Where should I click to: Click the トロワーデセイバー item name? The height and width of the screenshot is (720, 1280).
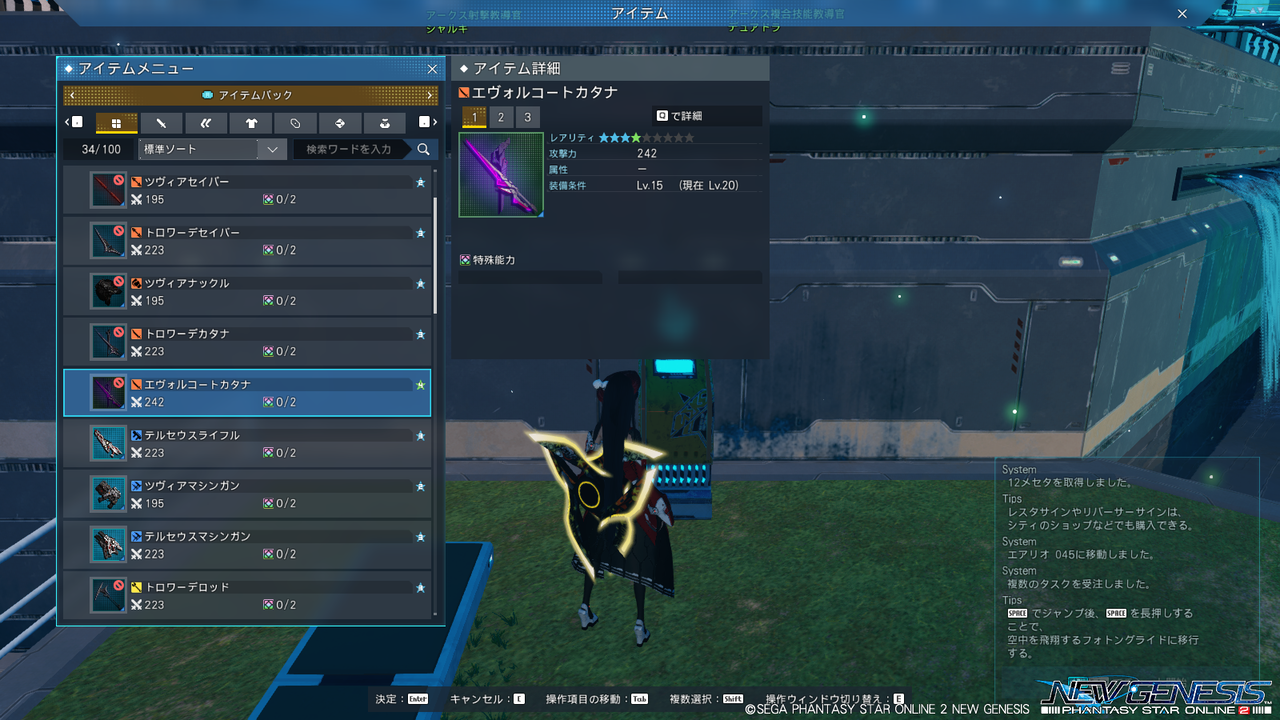(x=193, y=233)
